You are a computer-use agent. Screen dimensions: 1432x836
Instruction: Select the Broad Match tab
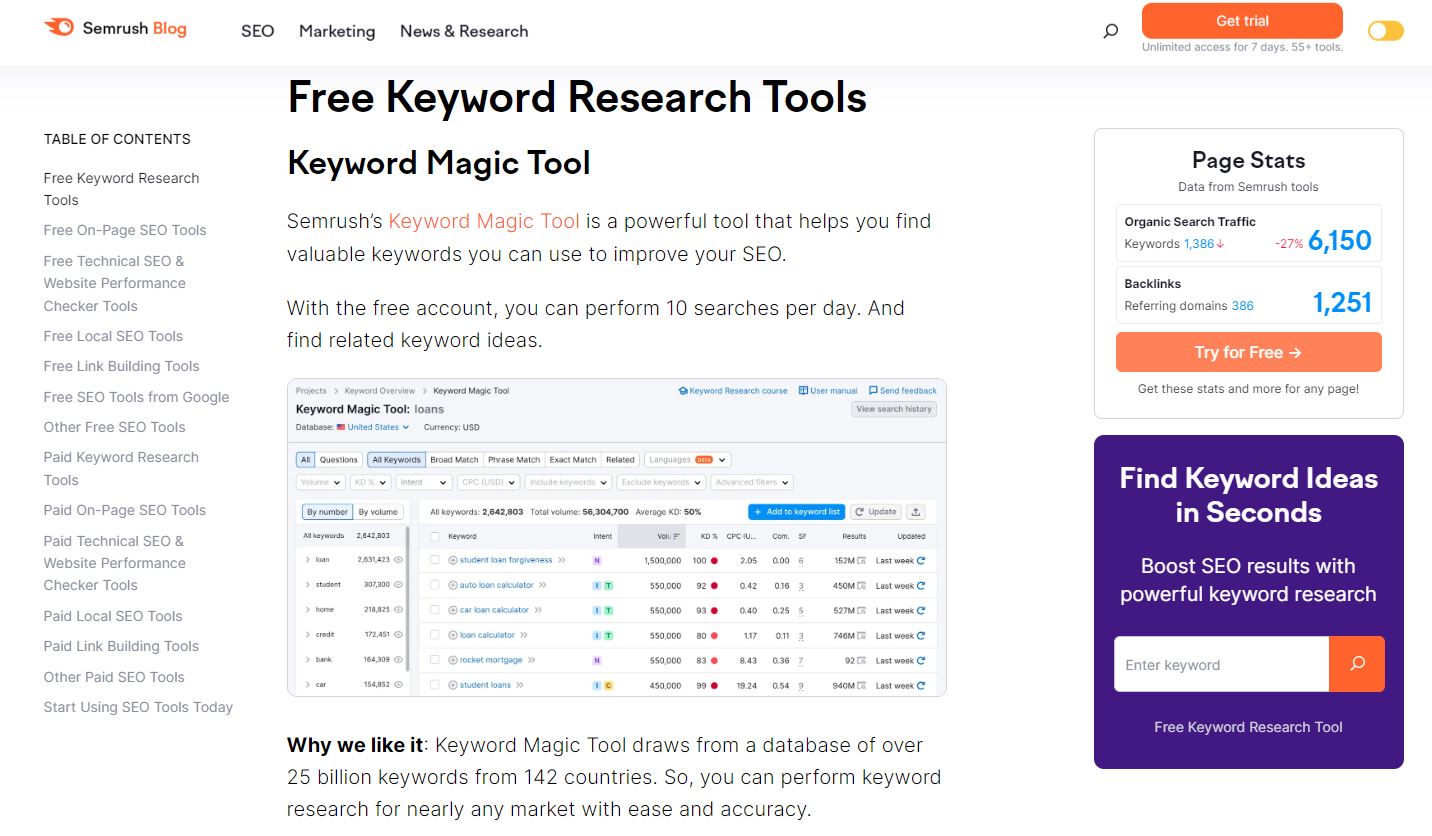454,460
